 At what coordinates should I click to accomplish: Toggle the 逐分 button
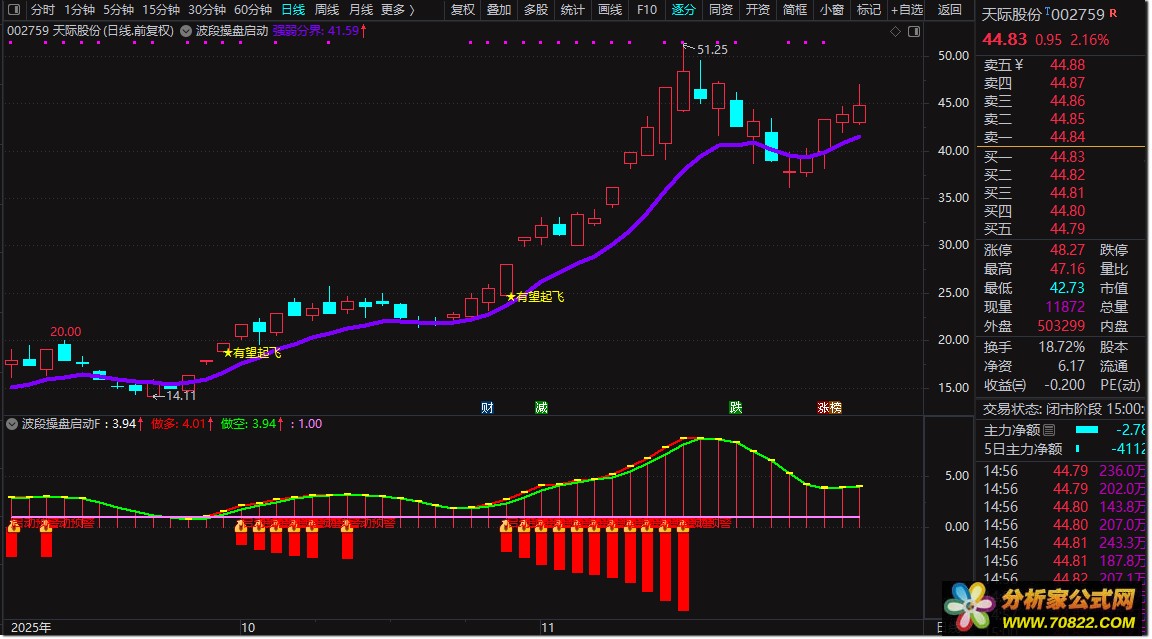pos(683,10)
